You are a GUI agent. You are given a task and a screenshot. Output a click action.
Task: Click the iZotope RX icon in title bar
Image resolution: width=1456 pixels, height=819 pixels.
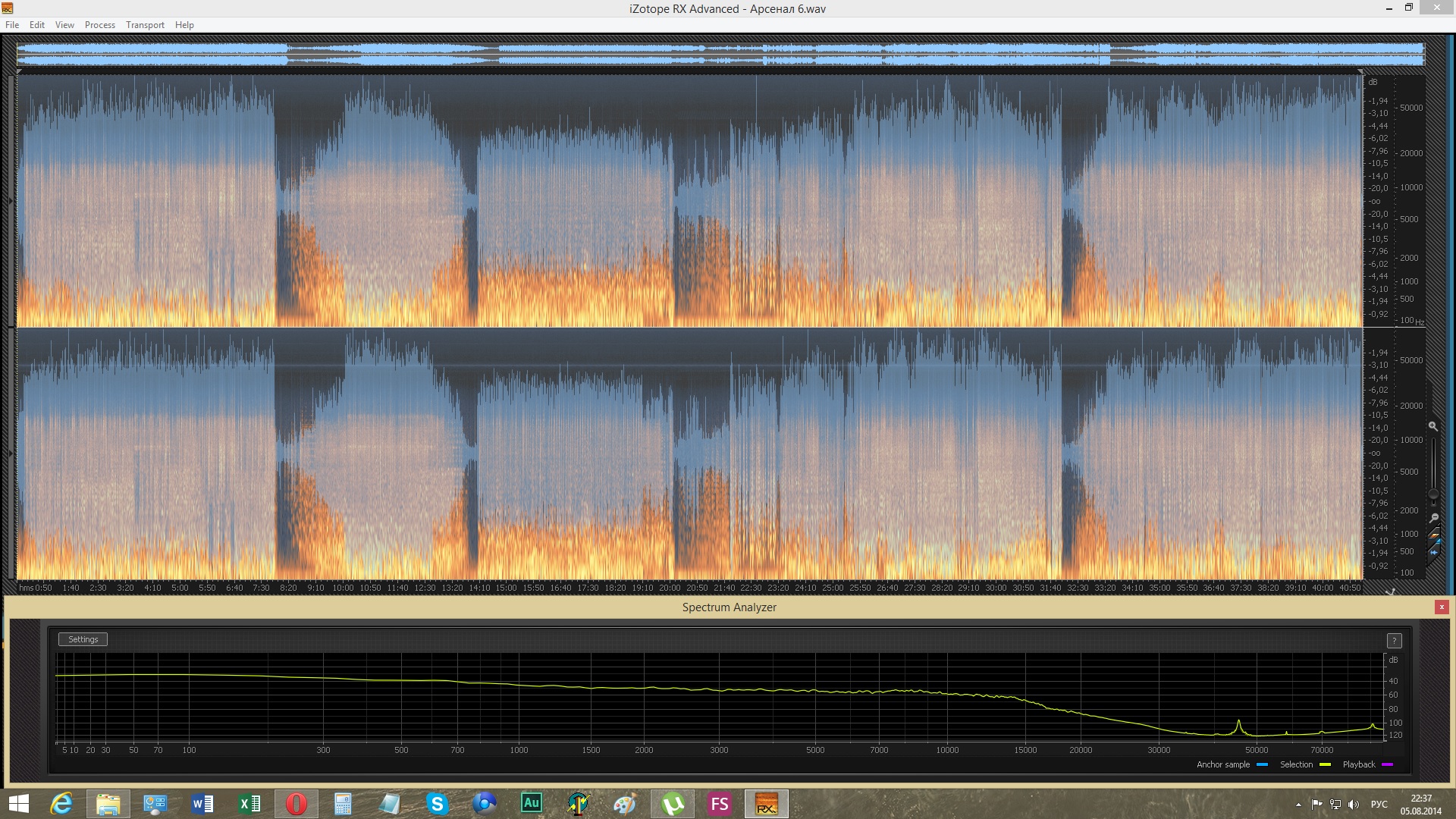pos(8,8)
